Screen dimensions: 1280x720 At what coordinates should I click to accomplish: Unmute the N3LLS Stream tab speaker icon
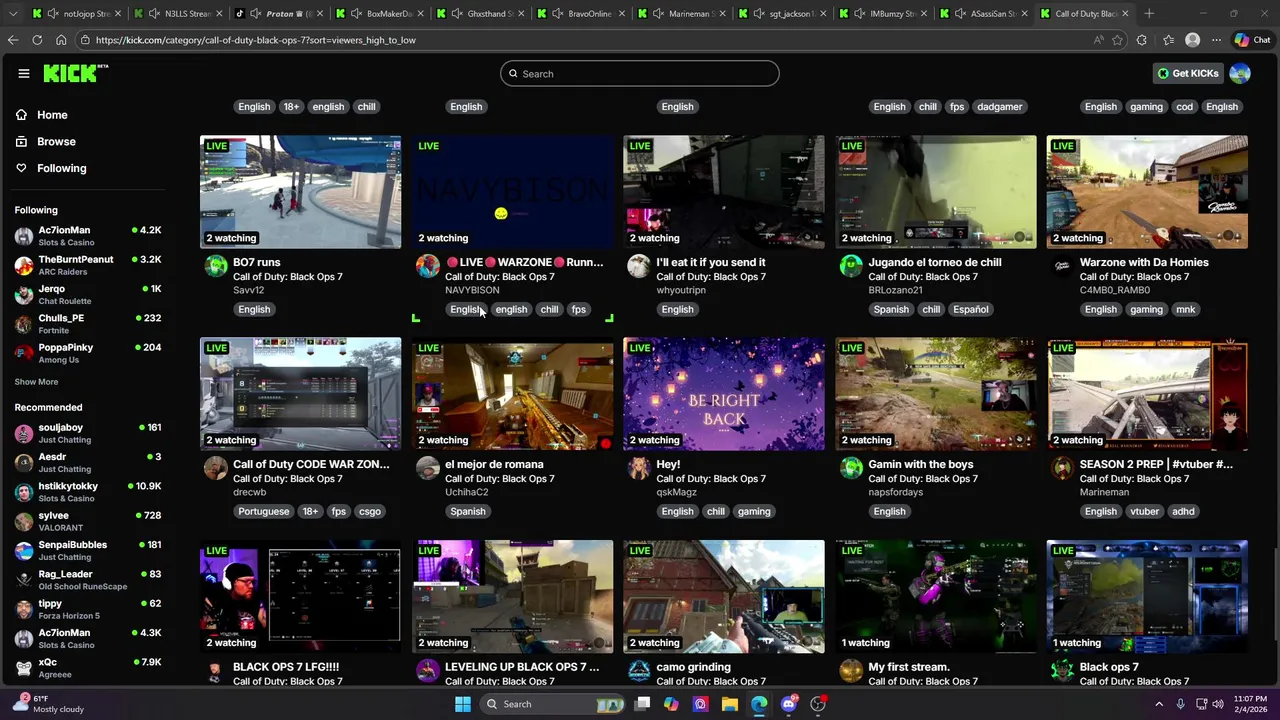pyautogui.click(x=154, y=14)
